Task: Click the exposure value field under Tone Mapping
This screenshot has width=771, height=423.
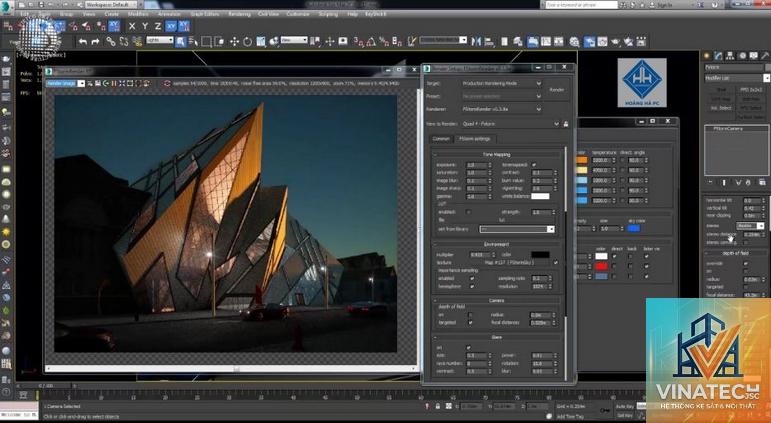Action: 476,165
